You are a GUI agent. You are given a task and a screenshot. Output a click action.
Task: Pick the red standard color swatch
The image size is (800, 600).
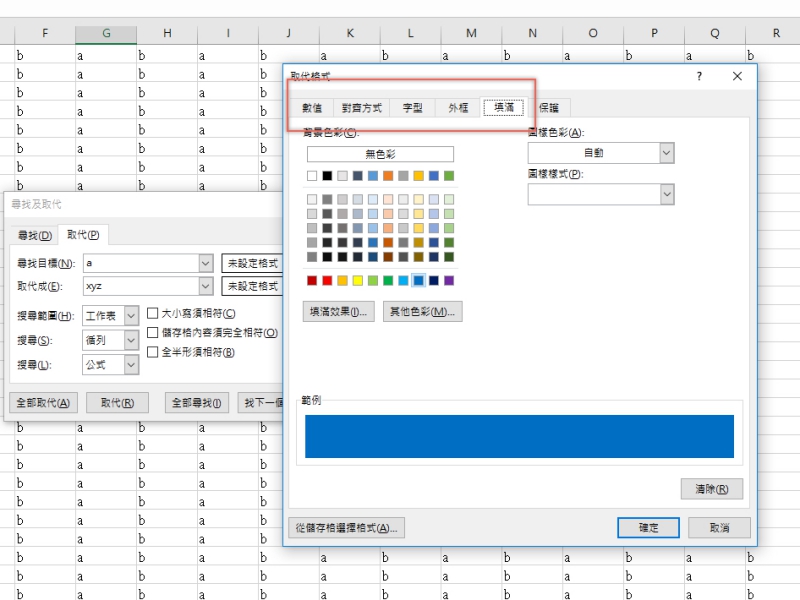point(328,281)
